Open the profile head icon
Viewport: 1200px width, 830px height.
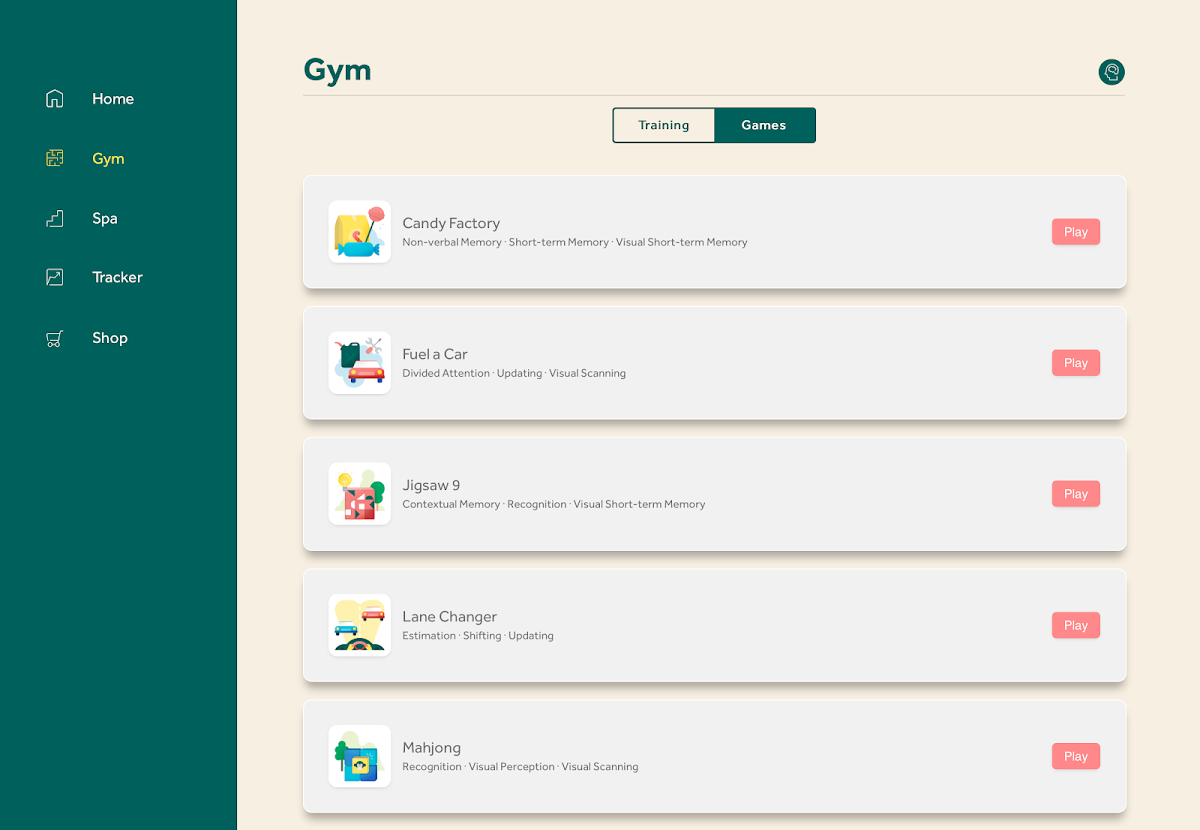point(1111,72)
